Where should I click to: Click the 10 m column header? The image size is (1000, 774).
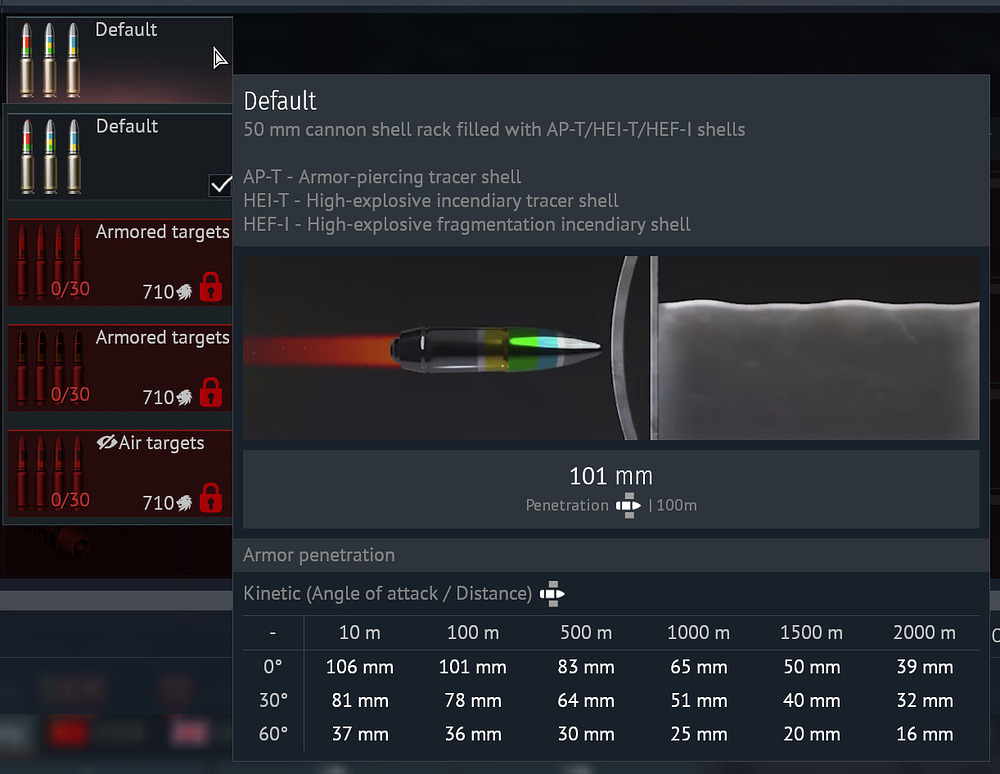(360, 632)
